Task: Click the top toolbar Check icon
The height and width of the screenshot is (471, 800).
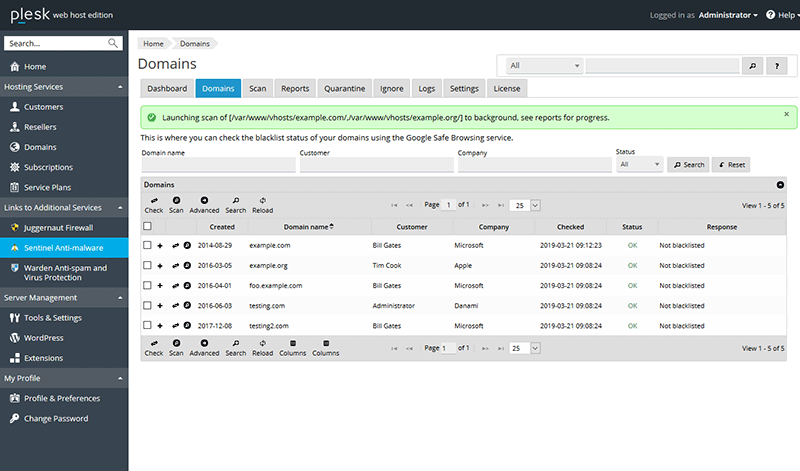Action: (154, 201)
